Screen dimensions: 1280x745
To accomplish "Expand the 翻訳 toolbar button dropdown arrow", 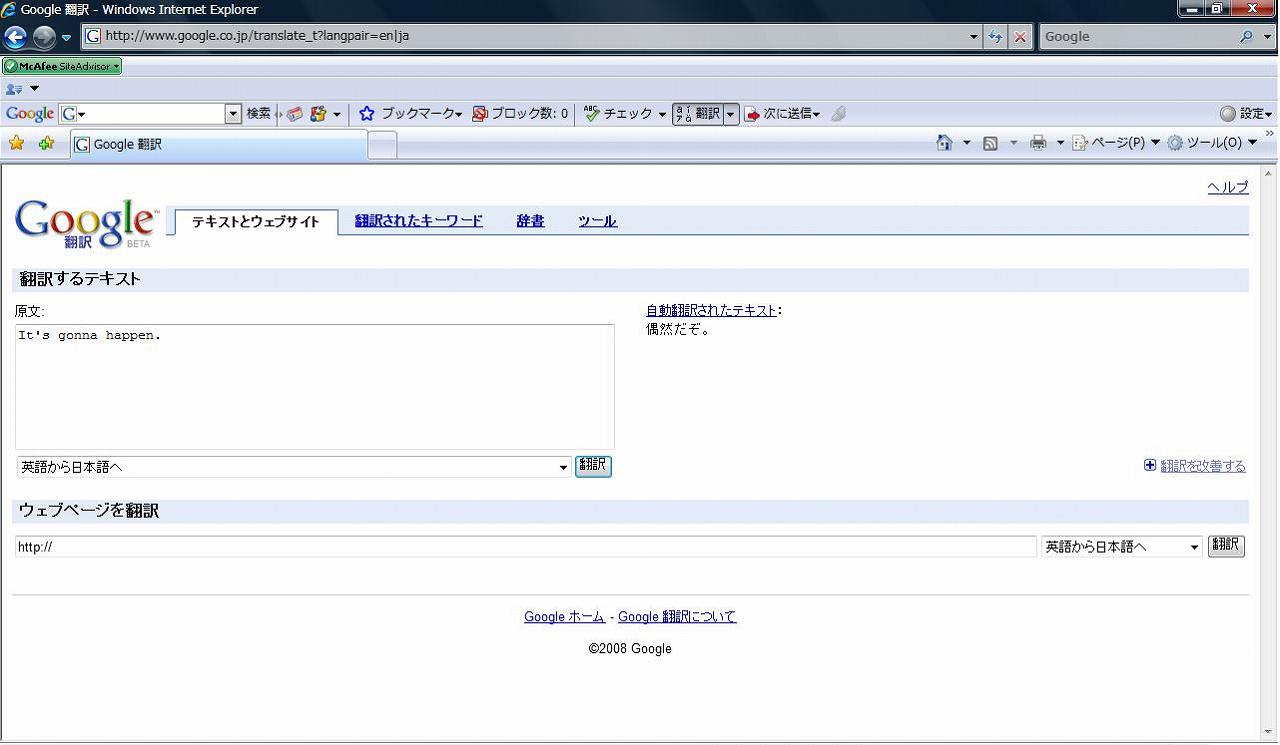I will [x=731, y=114].
